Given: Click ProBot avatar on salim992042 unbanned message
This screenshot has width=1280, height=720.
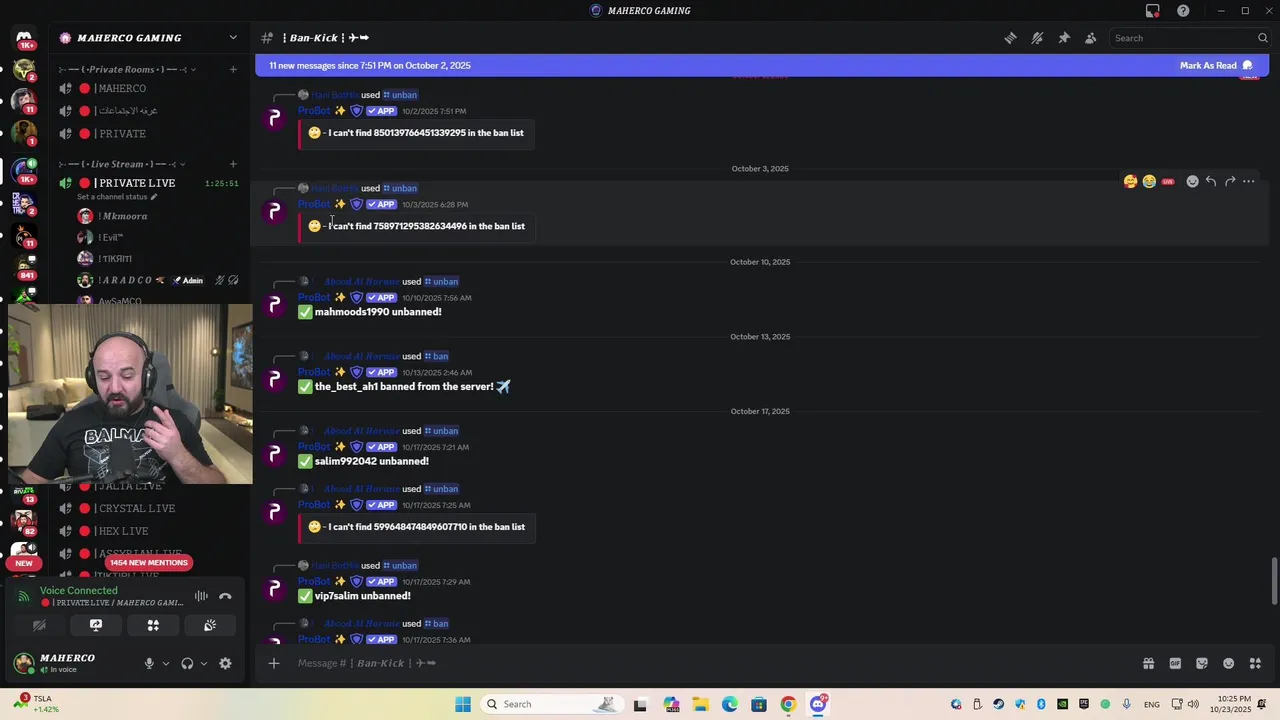Looking at the screenshot, I should pyautogui.click(x=275, y=454).
